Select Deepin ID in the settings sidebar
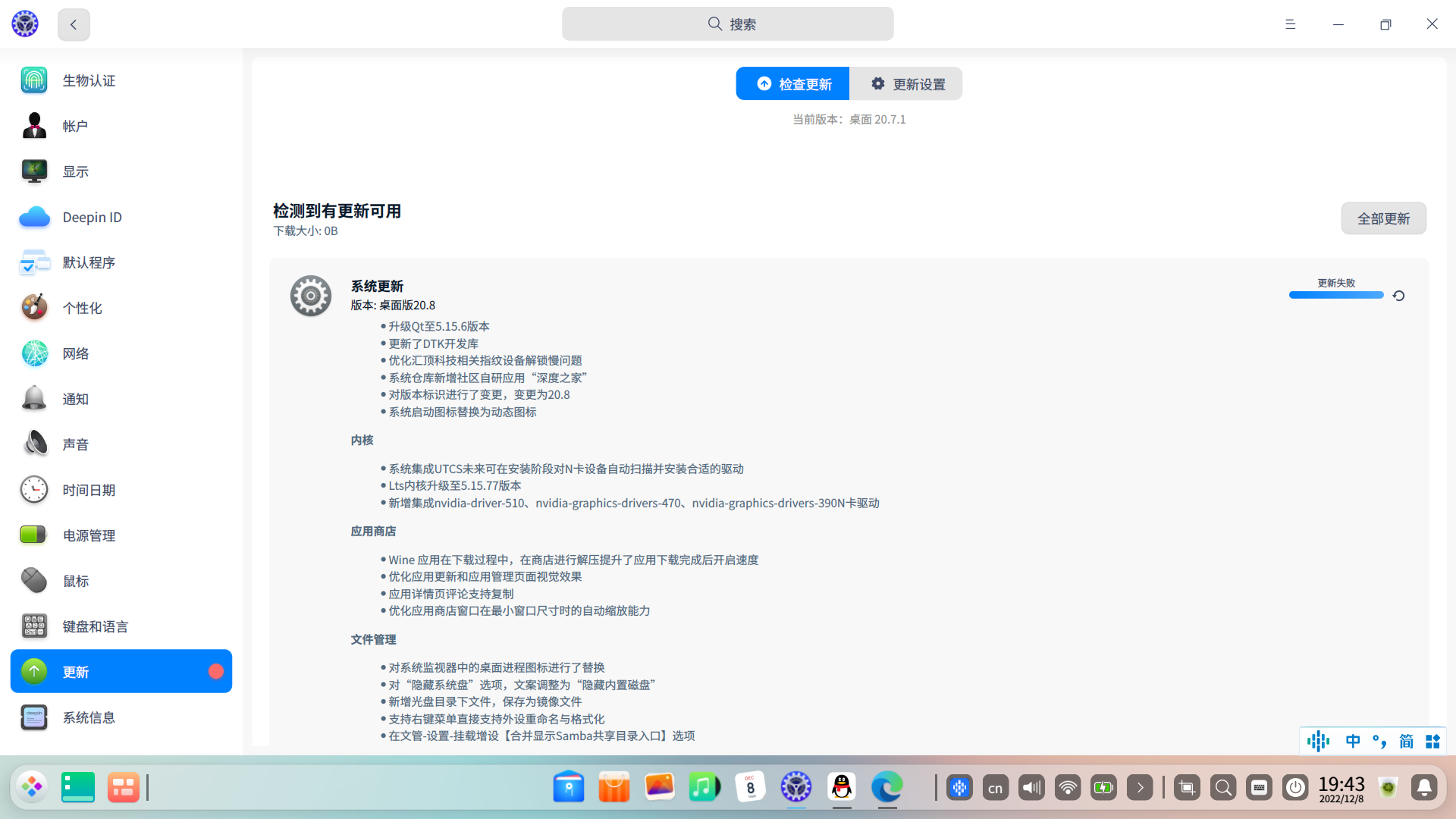1456x819 pixels. point(91,217)
